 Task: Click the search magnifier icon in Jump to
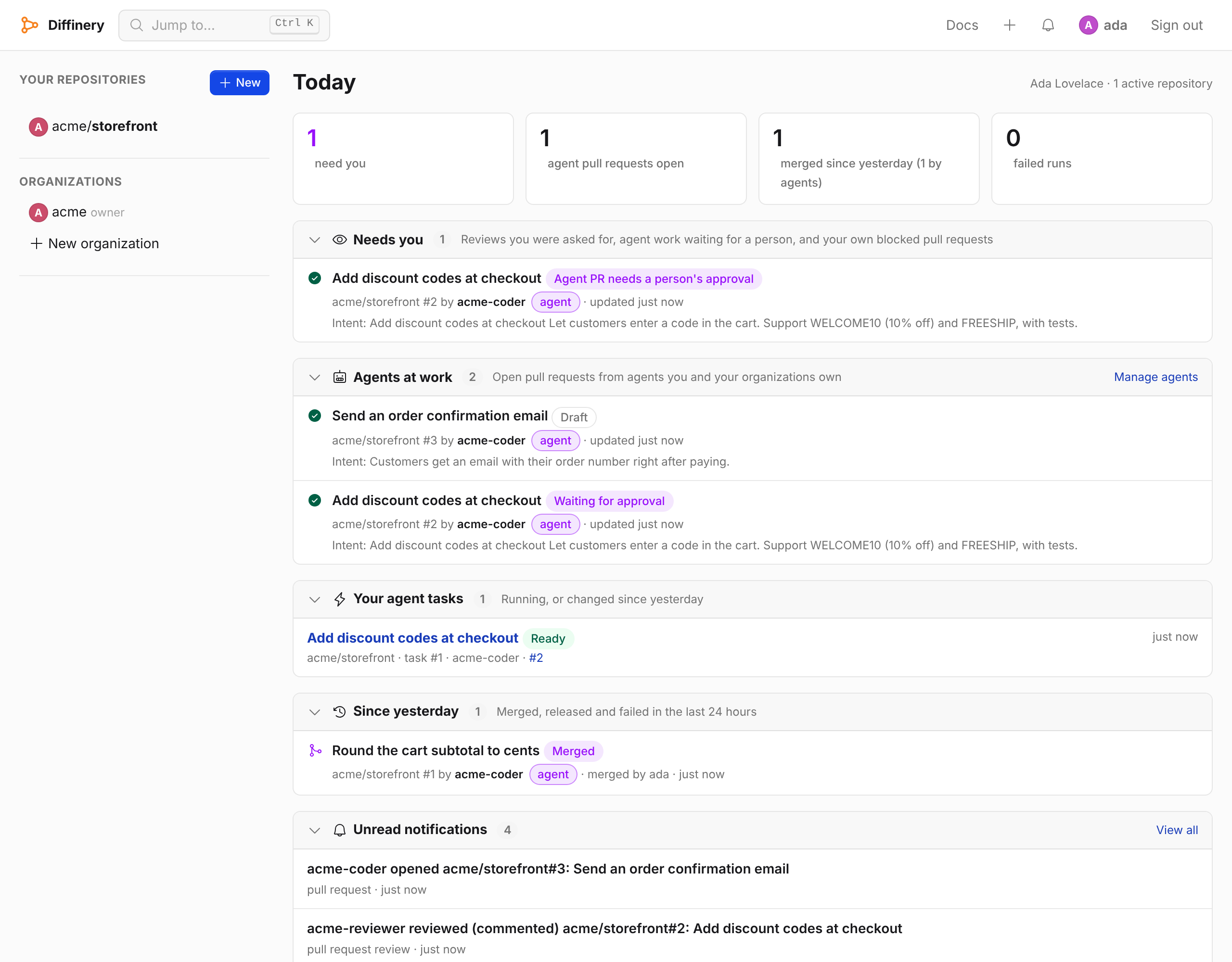pos(137,25)
